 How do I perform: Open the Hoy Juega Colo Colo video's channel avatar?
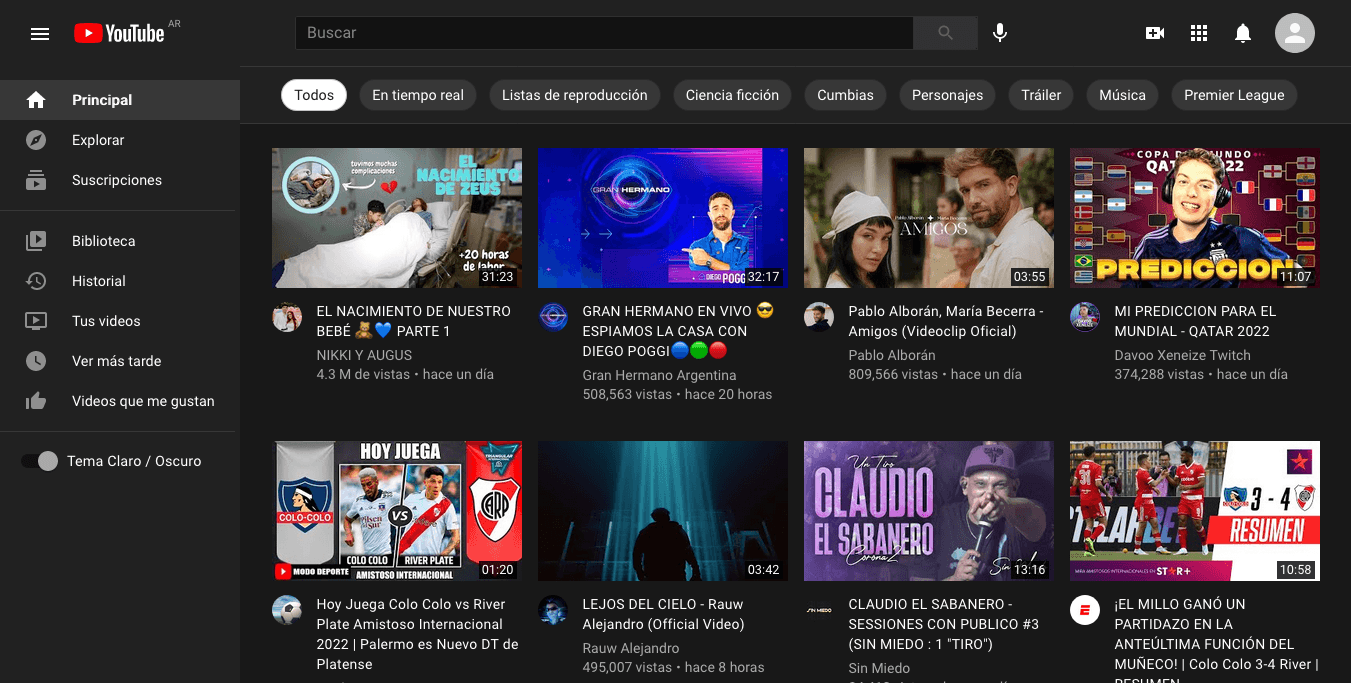point(287,610)
